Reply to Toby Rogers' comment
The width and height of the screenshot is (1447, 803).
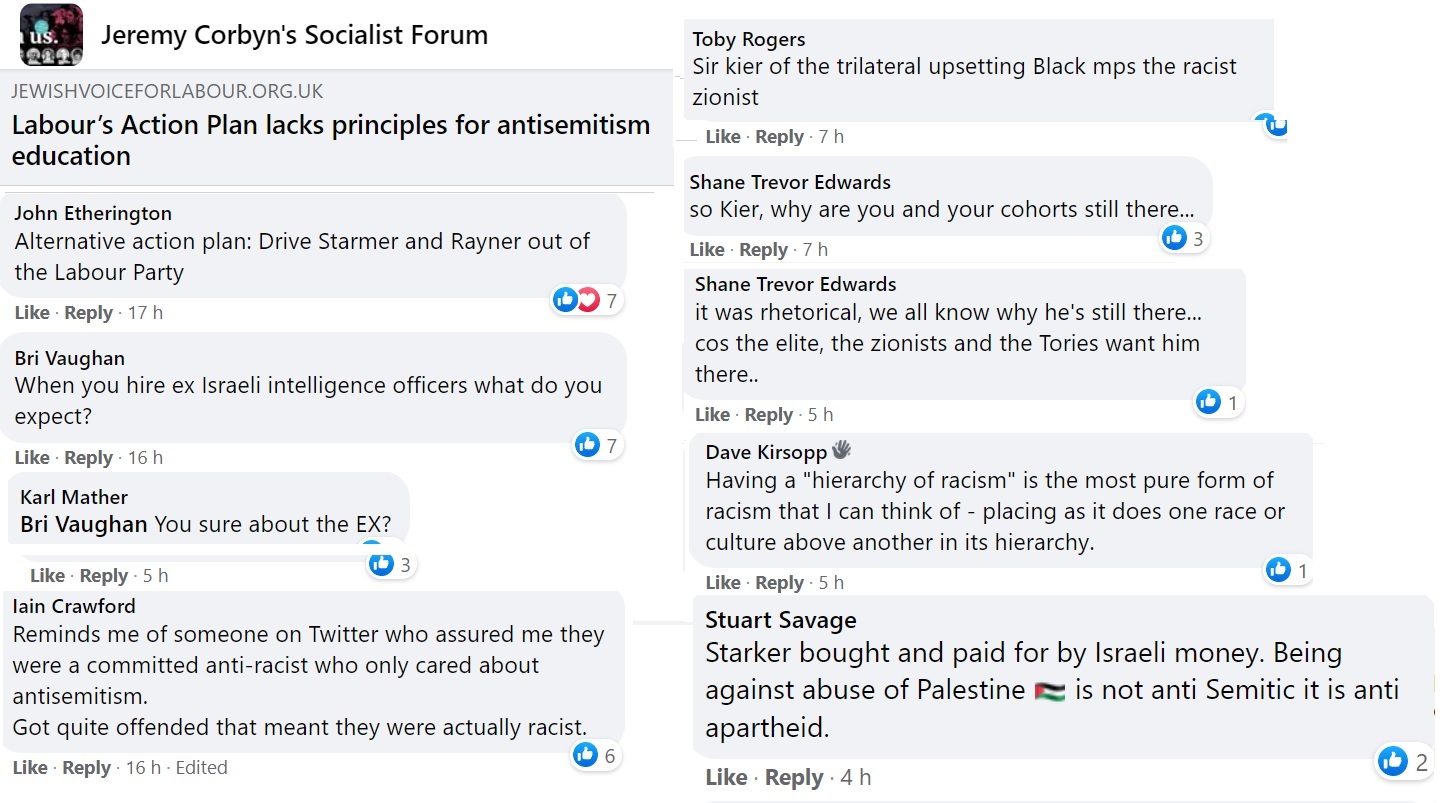(x=779, y=137)
